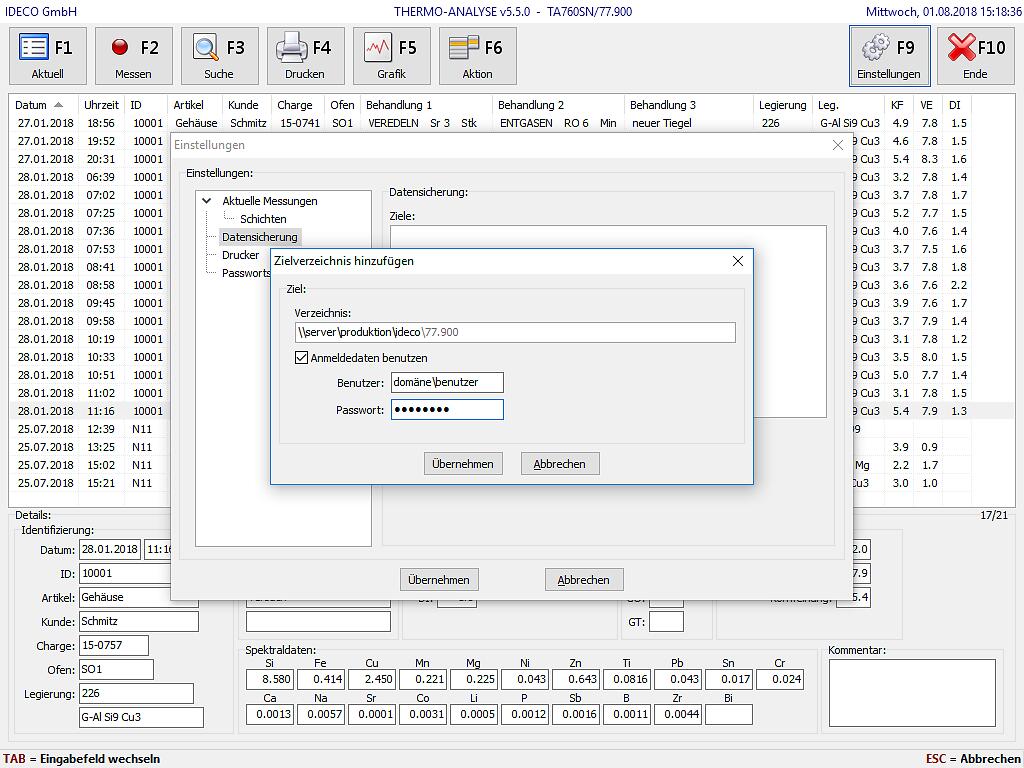
Task: Exit via the F10 Ende icon
Action: (x=975, y=56)
